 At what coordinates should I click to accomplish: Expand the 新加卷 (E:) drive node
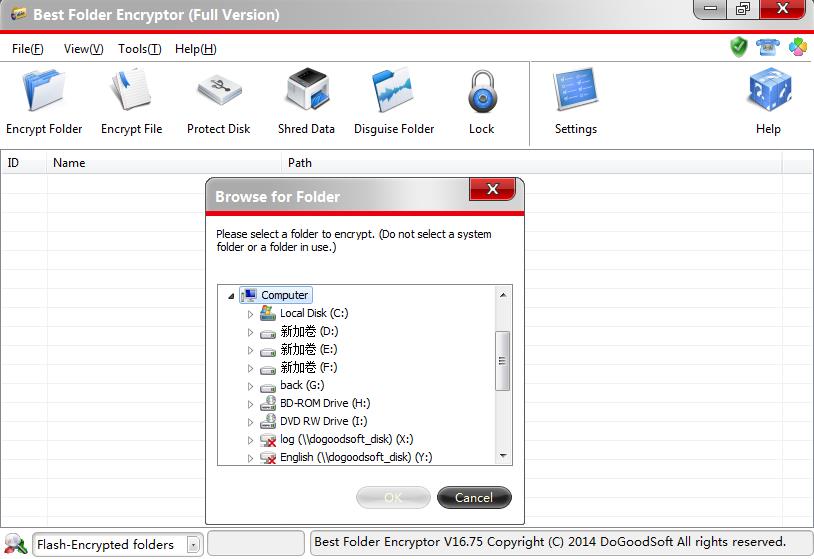pos(250,350)
